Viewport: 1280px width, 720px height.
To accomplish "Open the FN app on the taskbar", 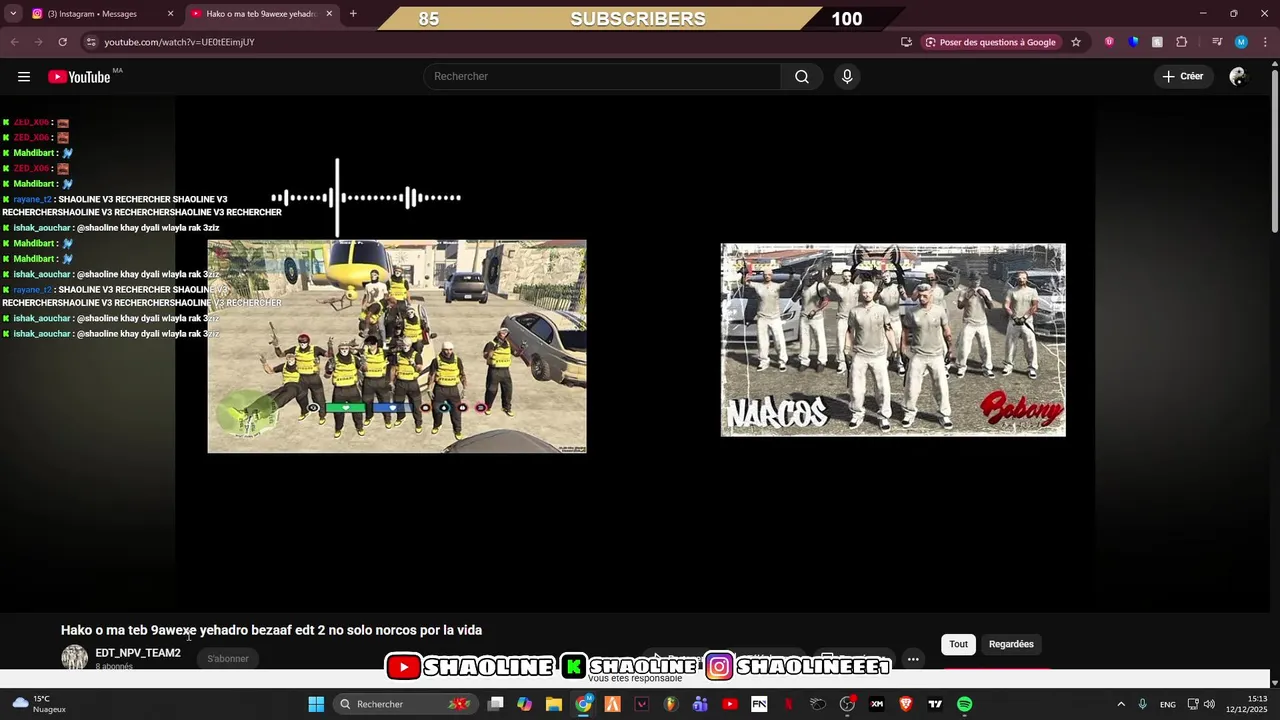I will click(x=759, y=704).
